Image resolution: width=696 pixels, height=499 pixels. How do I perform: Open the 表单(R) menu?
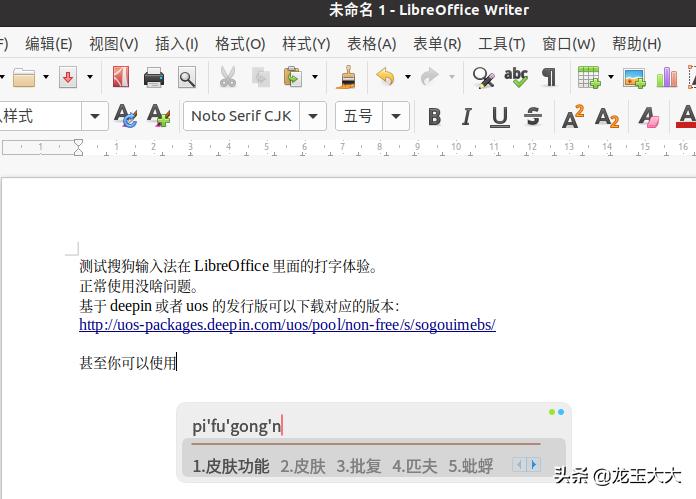click(437, 44)
